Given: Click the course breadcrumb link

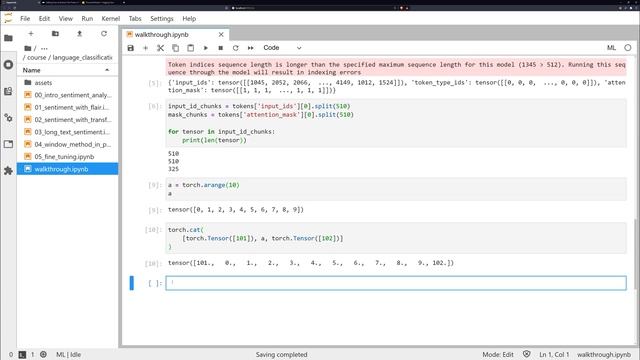Looking at the screenshot, I should coord(37,58).
